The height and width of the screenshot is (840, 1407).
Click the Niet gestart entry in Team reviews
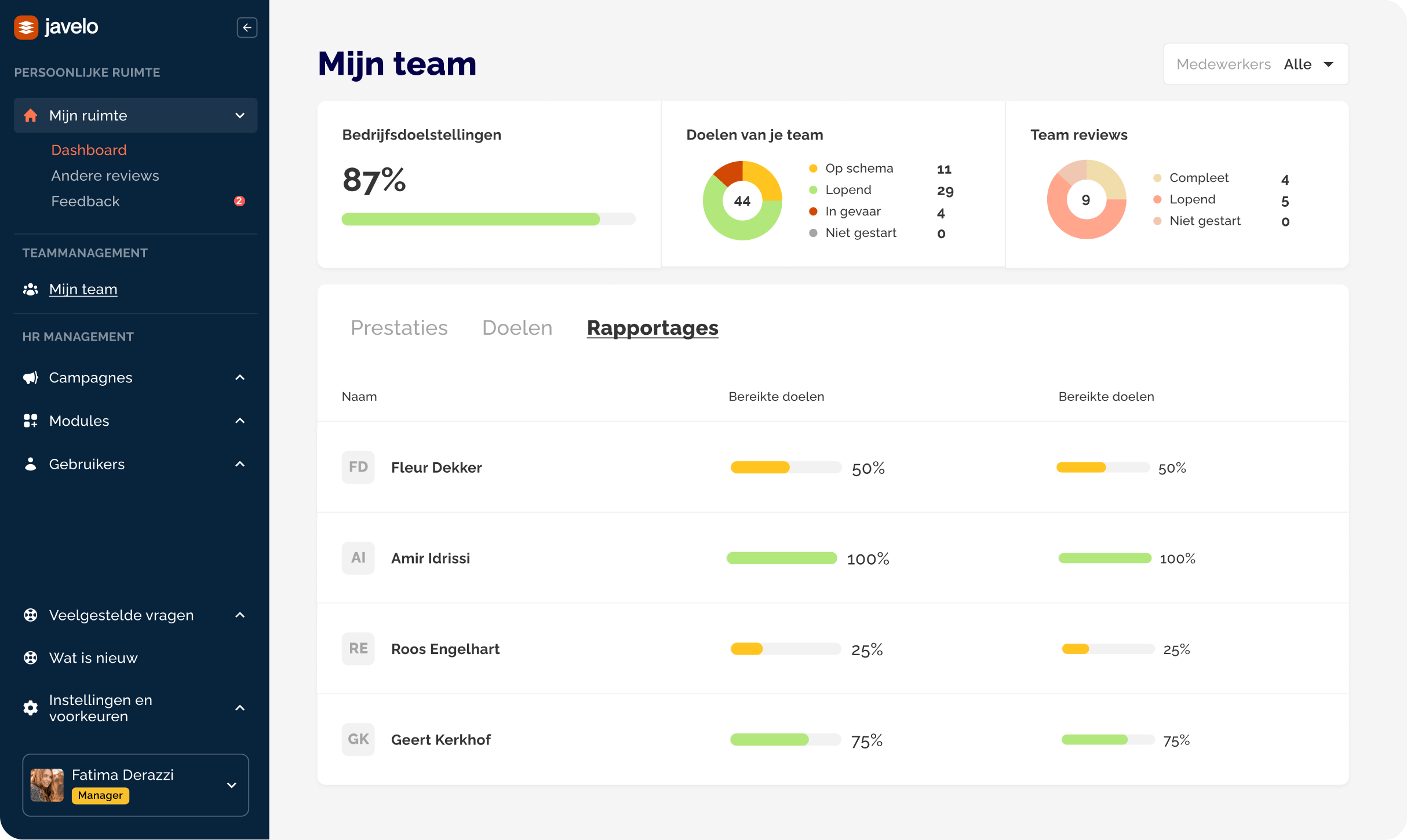[x=1222, y=221]
